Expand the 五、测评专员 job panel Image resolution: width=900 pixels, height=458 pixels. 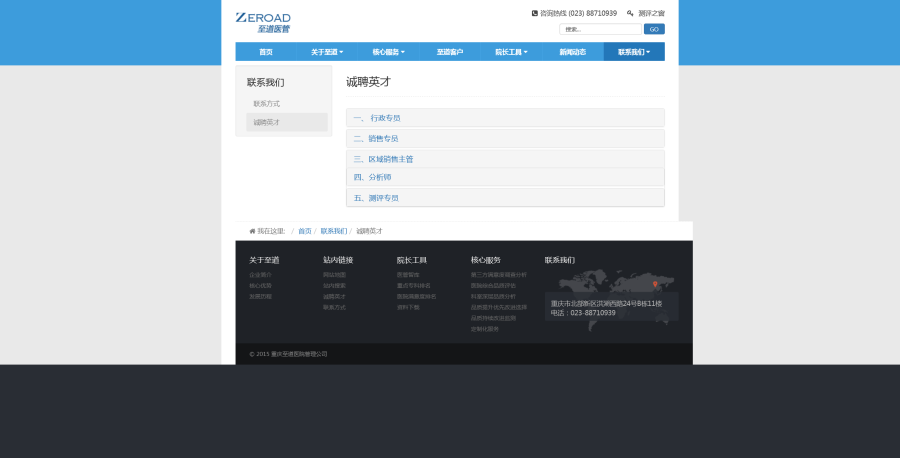tap(505, 198)
